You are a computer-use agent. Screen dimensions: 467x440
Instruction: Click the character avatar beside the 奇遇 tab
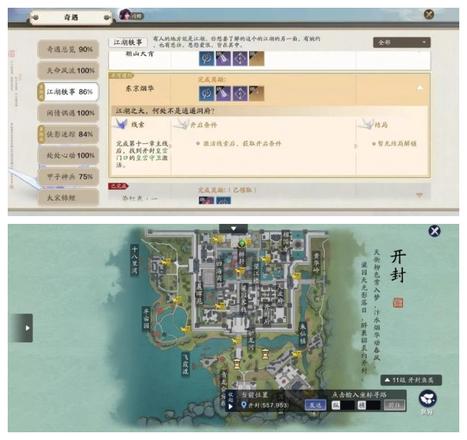pos(126,14)
